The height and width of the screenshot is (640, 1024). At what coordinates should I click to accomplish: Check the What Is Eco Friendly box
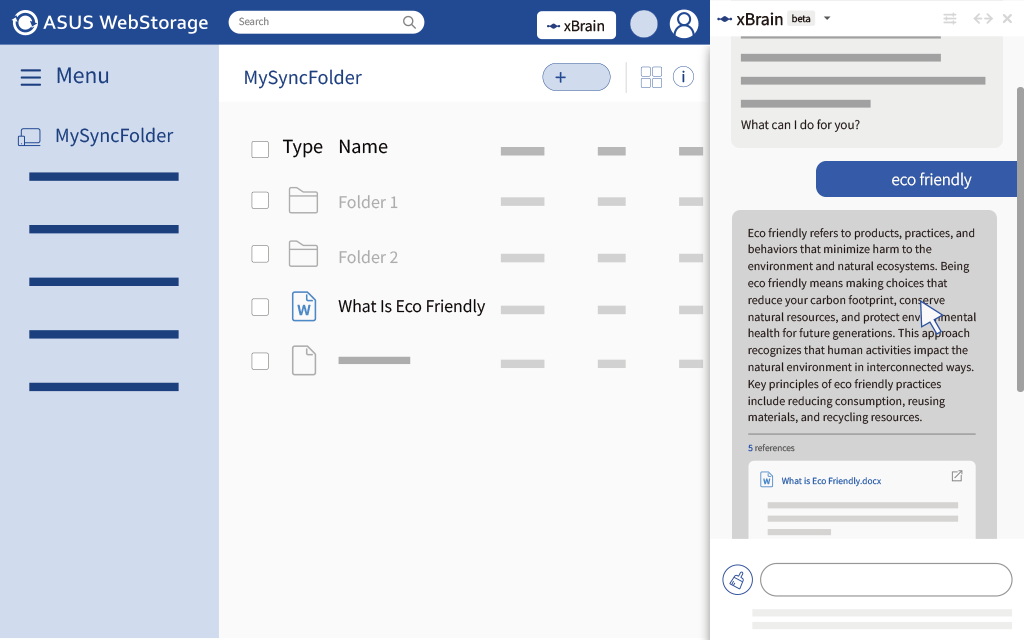[260, 307]
